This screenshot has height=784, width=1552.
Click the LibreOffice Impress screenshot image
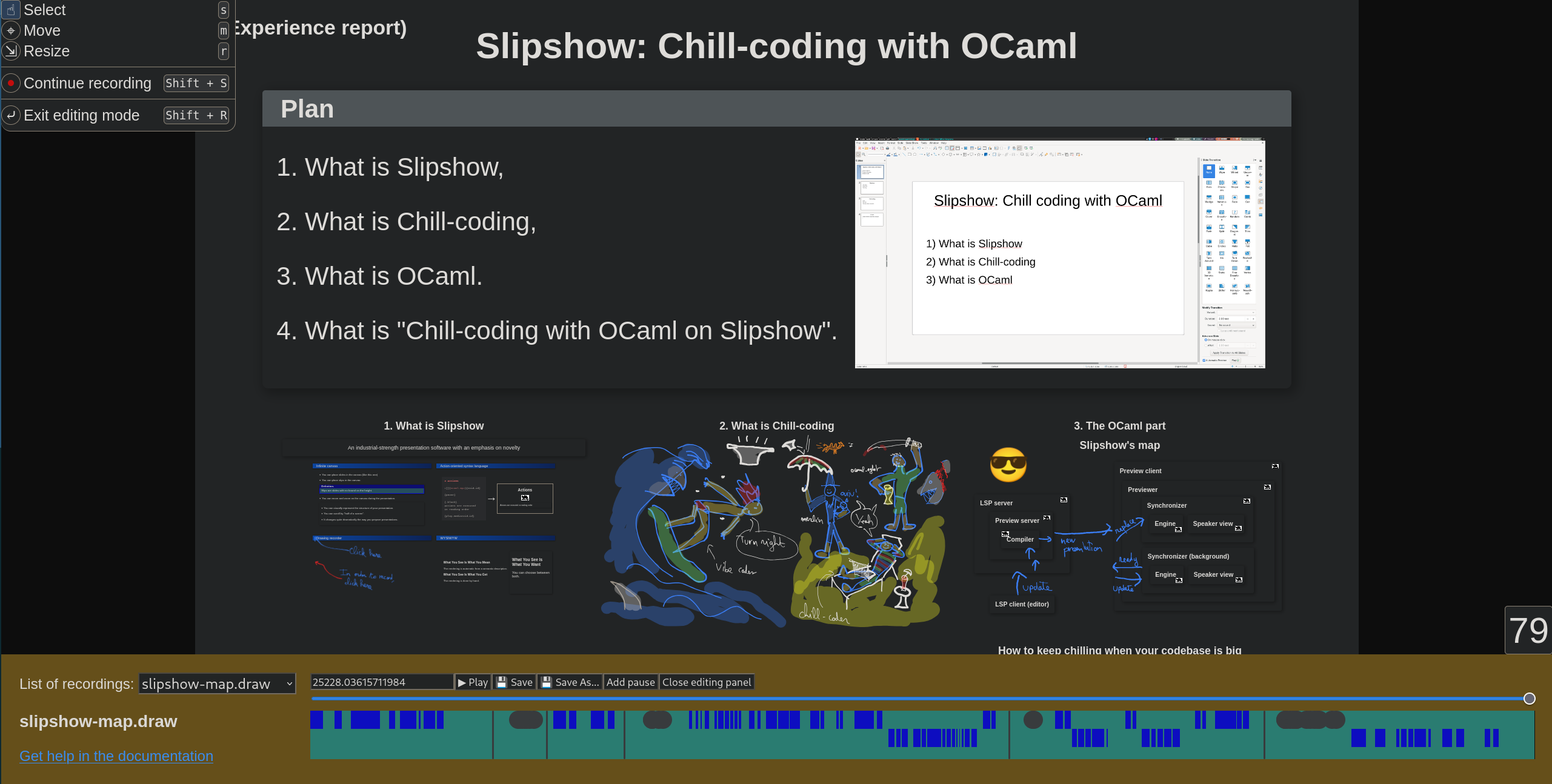pyautogui.click(x=1060, y=253)
